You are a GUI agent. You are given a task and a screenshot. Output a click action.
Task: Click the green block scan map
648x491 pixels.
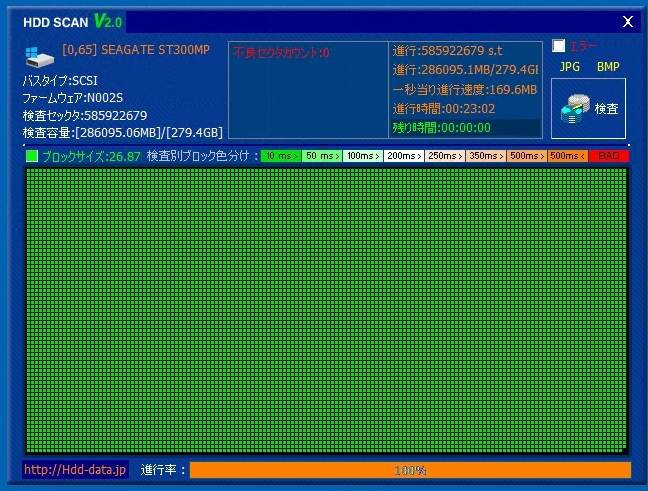[x=327, y=310]
